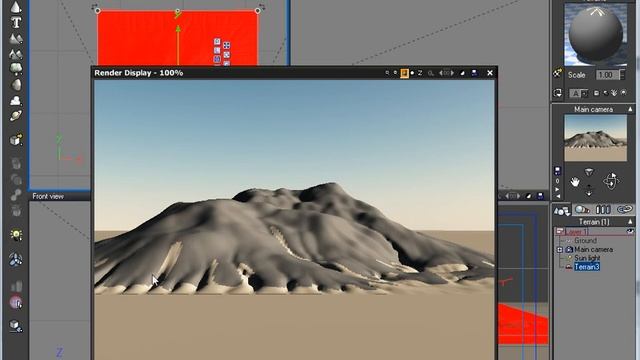Add a rock object
The width and height of the screenshot is (640, 360).
point(16,85)
